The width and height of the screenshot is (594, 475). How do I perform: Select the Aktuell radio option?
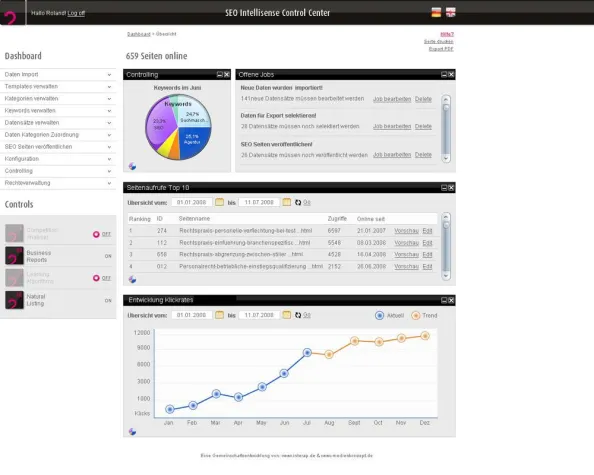pos(380,316)
